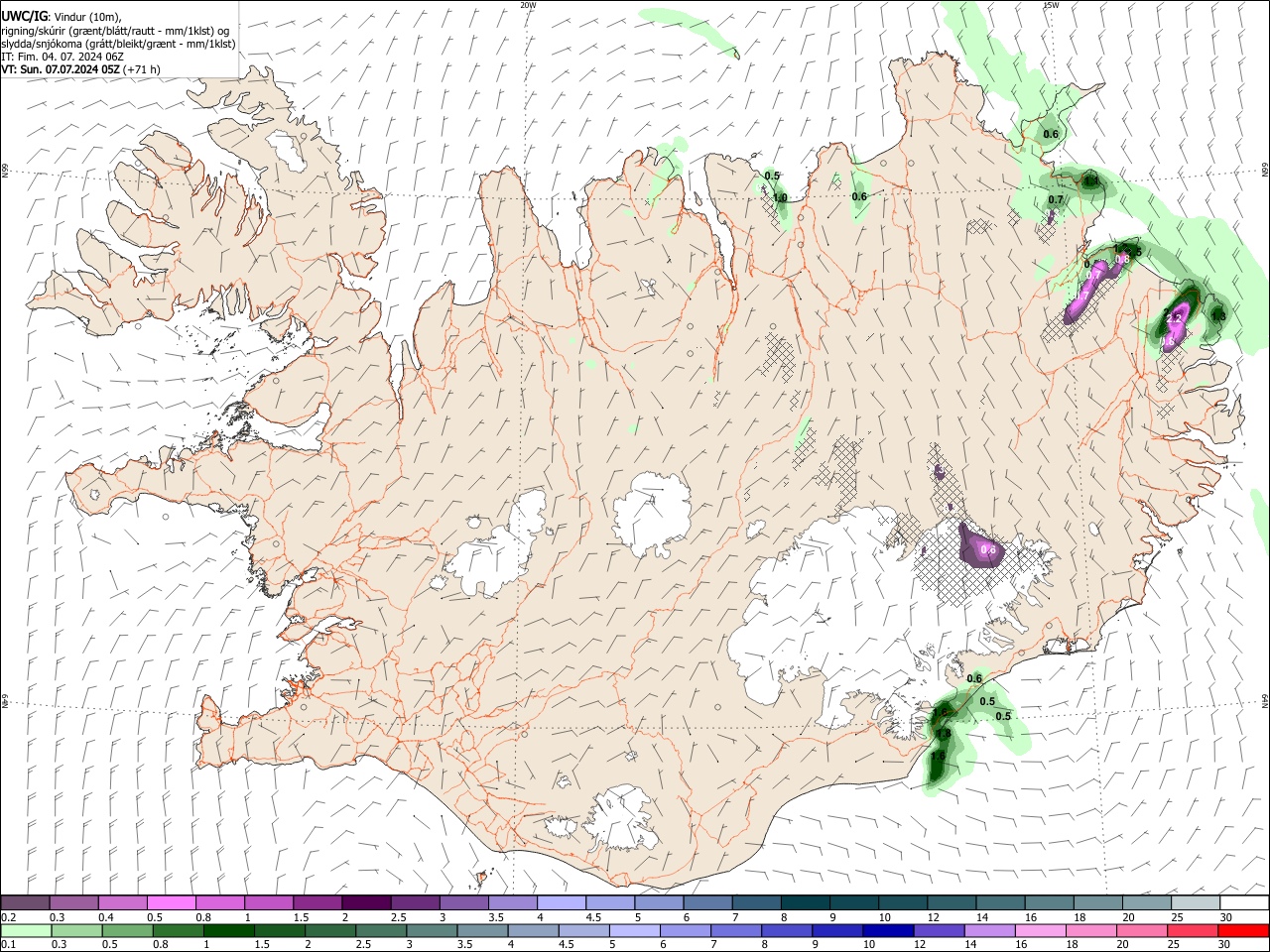
Task: Click the 1.8 precipitation value on the map
Action: click(x=944, y=734)
